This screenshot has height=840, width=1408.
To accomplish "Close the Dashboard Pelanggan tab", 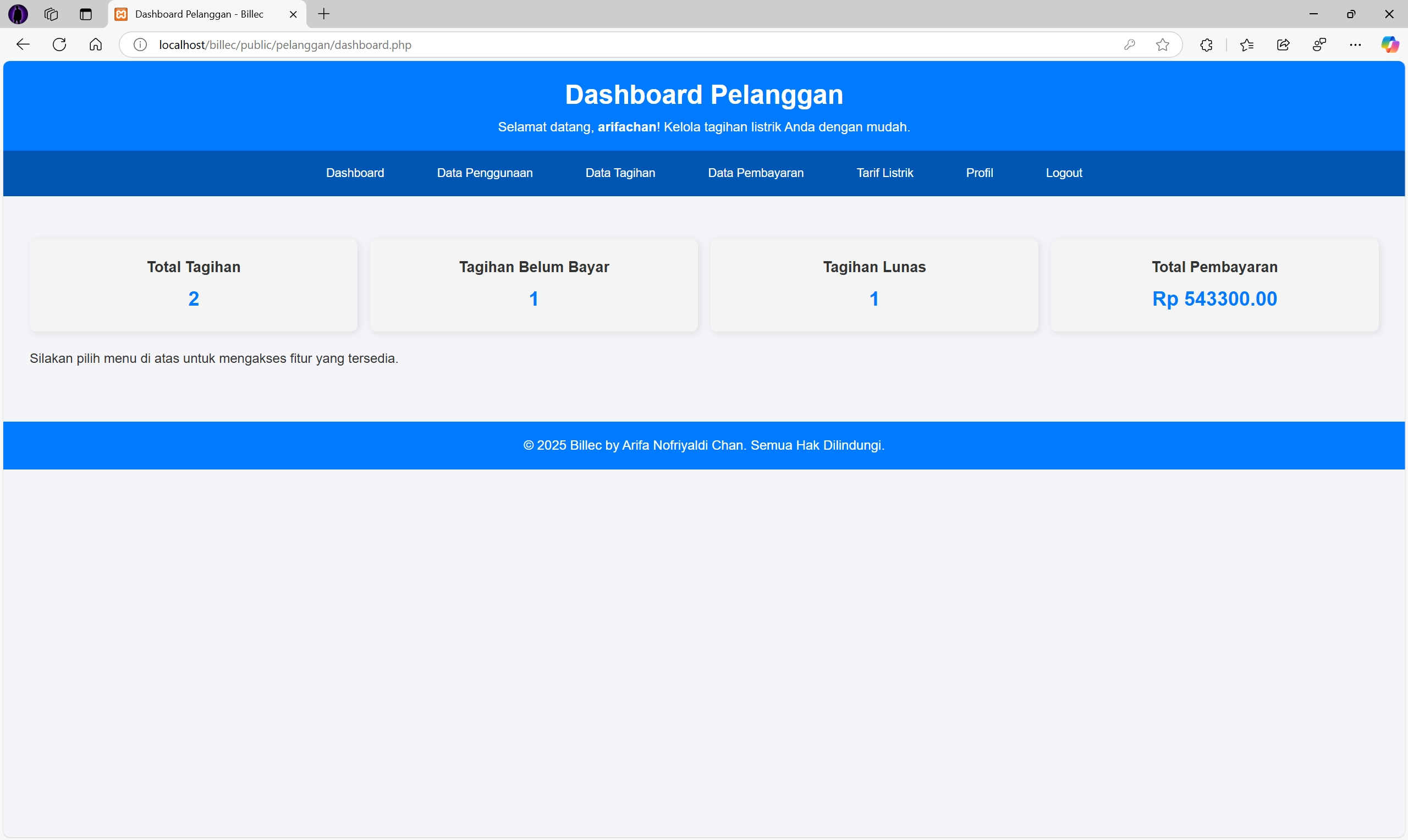I will tap(293, 15).
